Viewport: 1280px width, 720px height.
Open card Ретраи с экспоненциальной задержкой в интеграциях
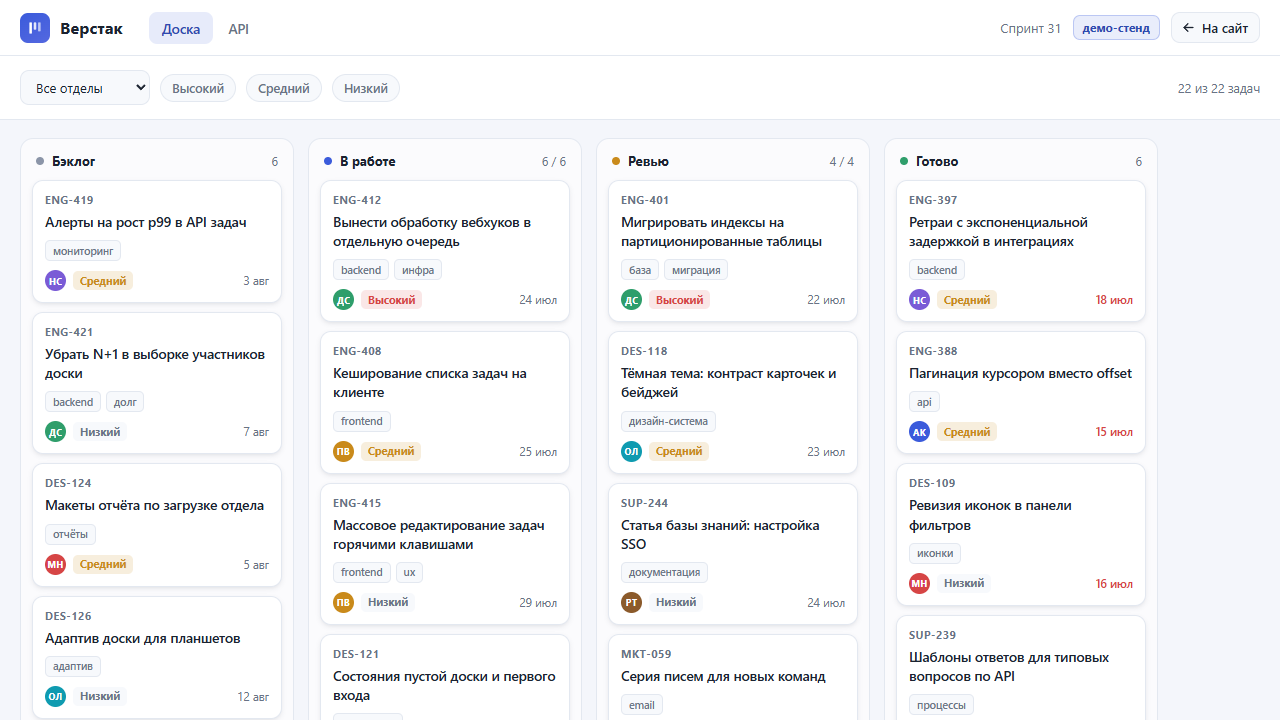(1021, 251)
